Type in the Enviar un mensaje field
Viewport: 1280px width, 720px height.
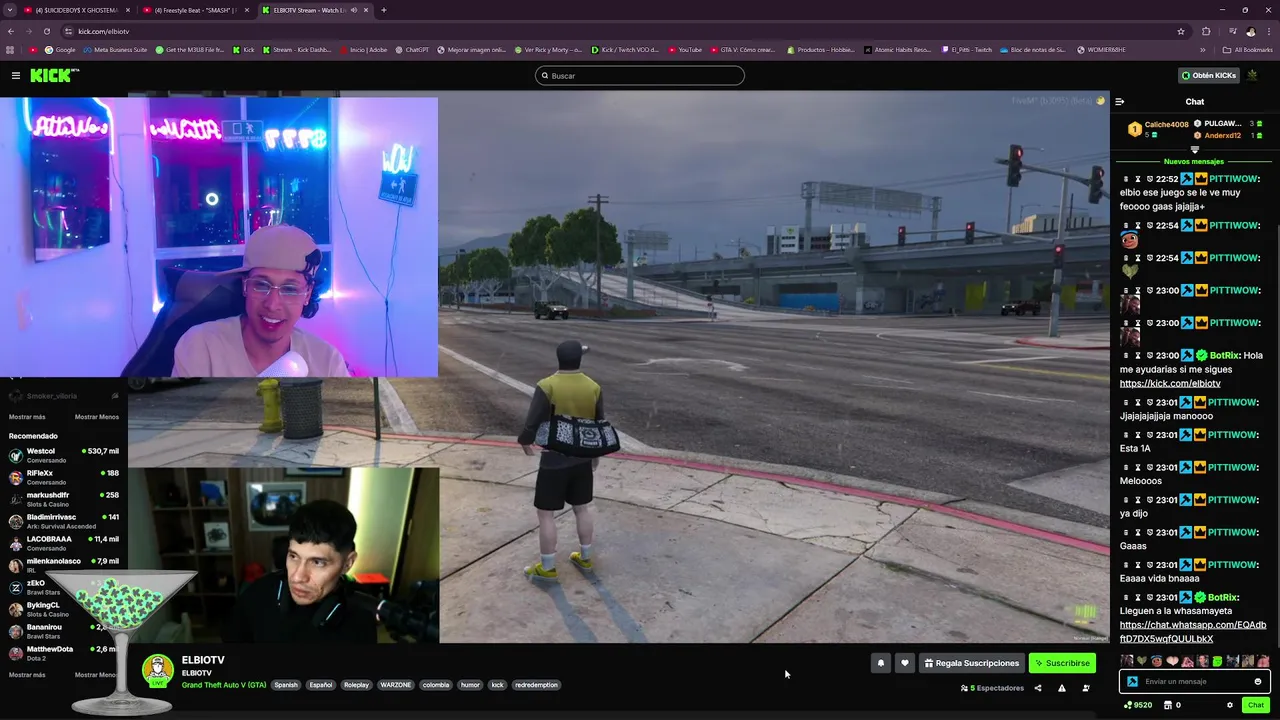coord(1196,681)
